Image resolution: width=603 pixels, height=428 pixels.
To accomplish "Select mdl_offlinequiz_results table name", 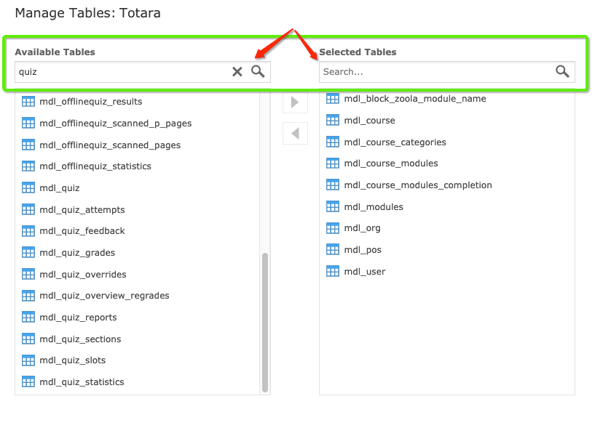I will coord(91,102).
